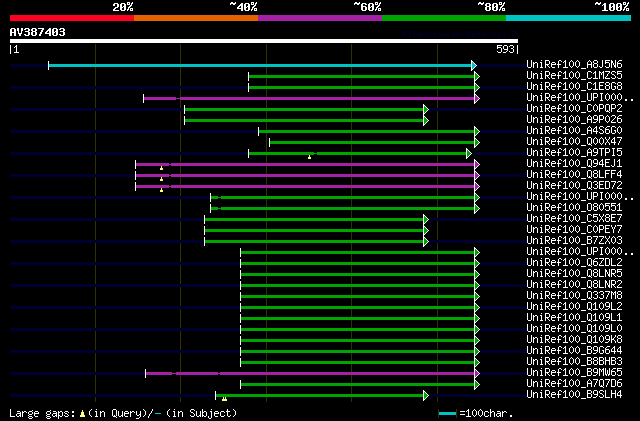Image resolution: width=640 pixels, height=421 pixels.
Task: Click the green arrowhead on the C5X8E7 row
Action: click(x=426, y=220)
